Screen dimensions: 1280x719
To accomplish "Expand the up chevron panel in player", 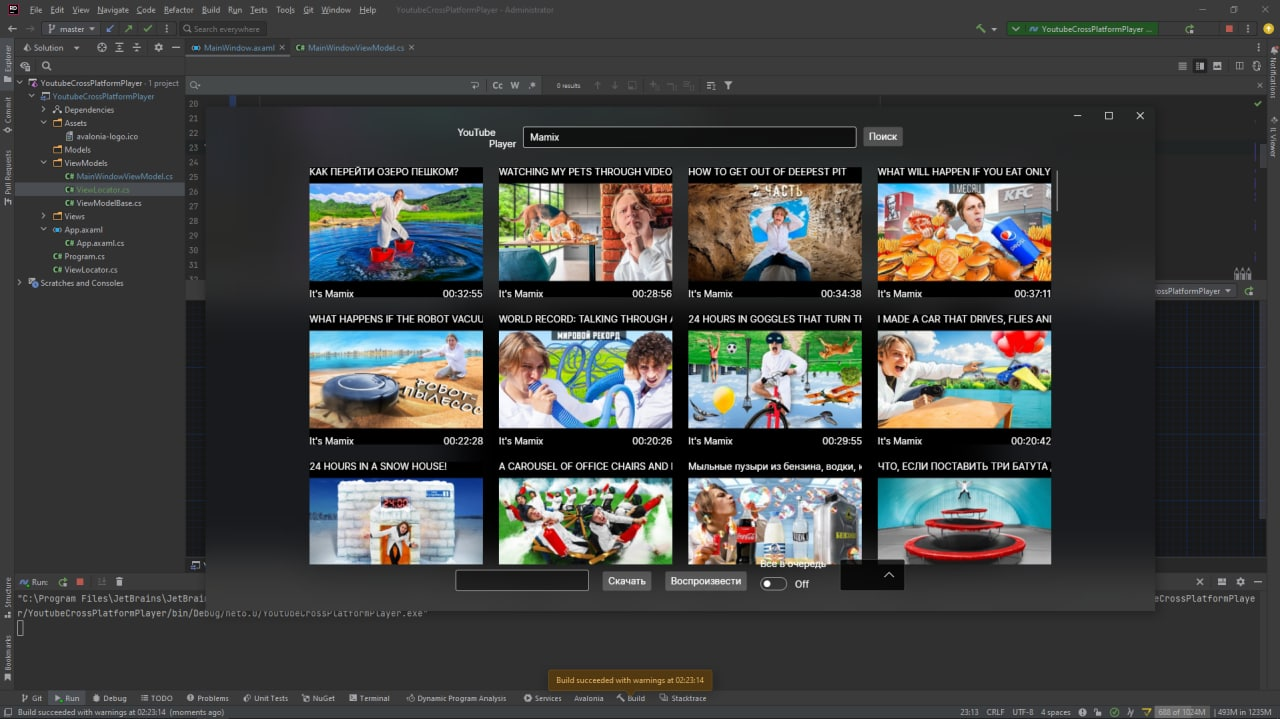I will click(888, 575).
